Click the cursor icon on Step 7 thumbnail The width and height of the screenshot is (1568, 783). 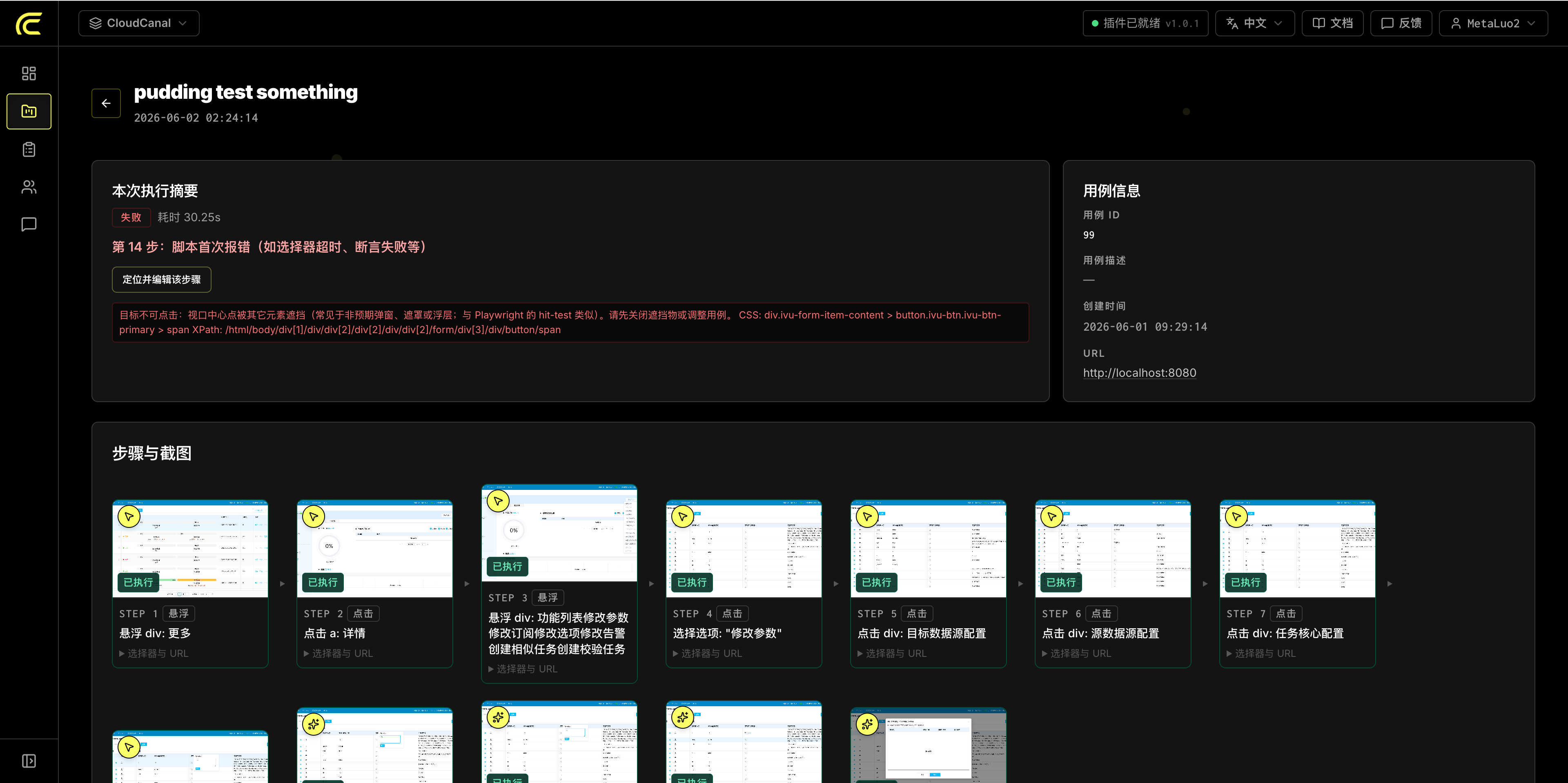[1236, 516]
